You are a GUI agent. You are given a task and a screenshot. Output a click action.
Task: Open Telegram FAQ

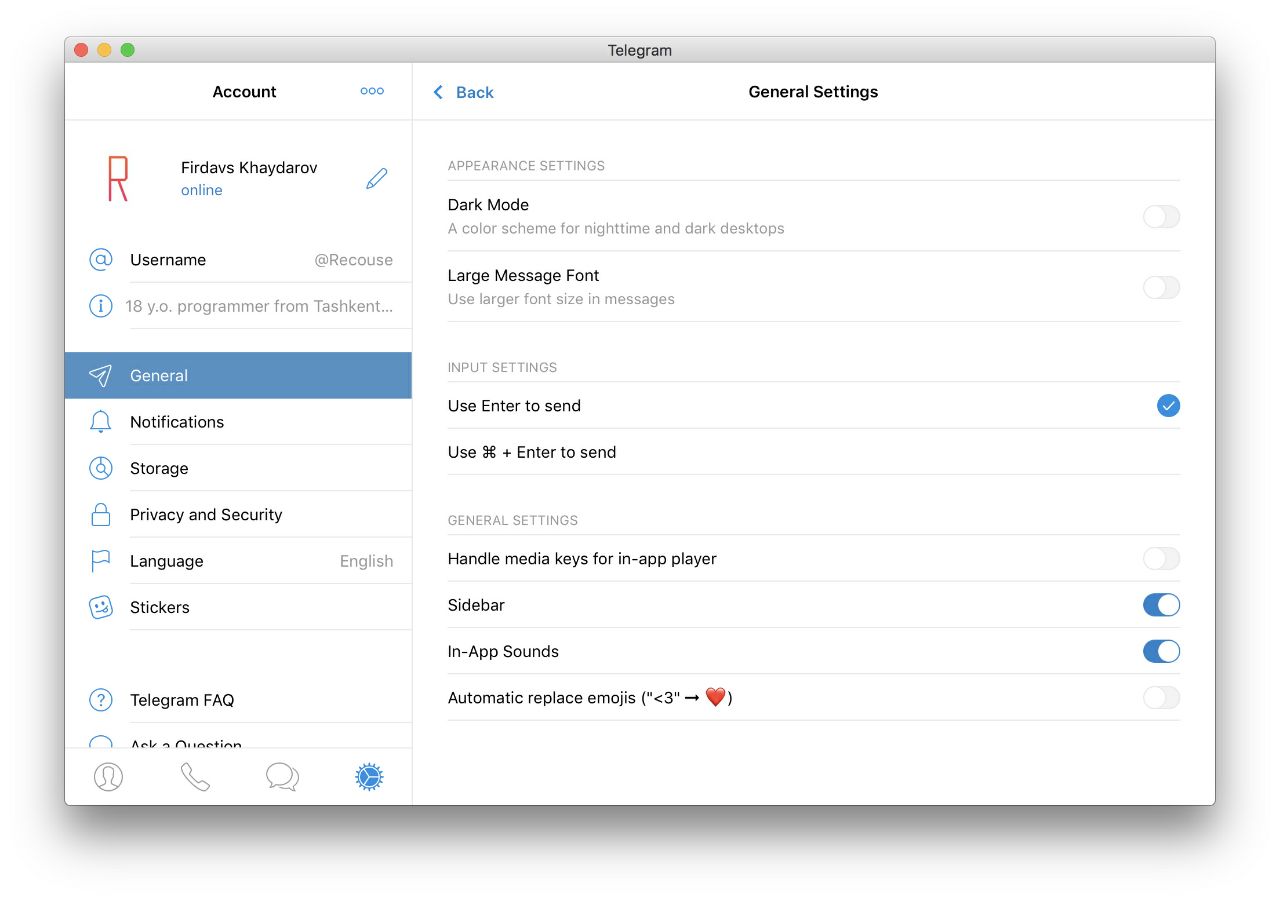coord(238,700)
